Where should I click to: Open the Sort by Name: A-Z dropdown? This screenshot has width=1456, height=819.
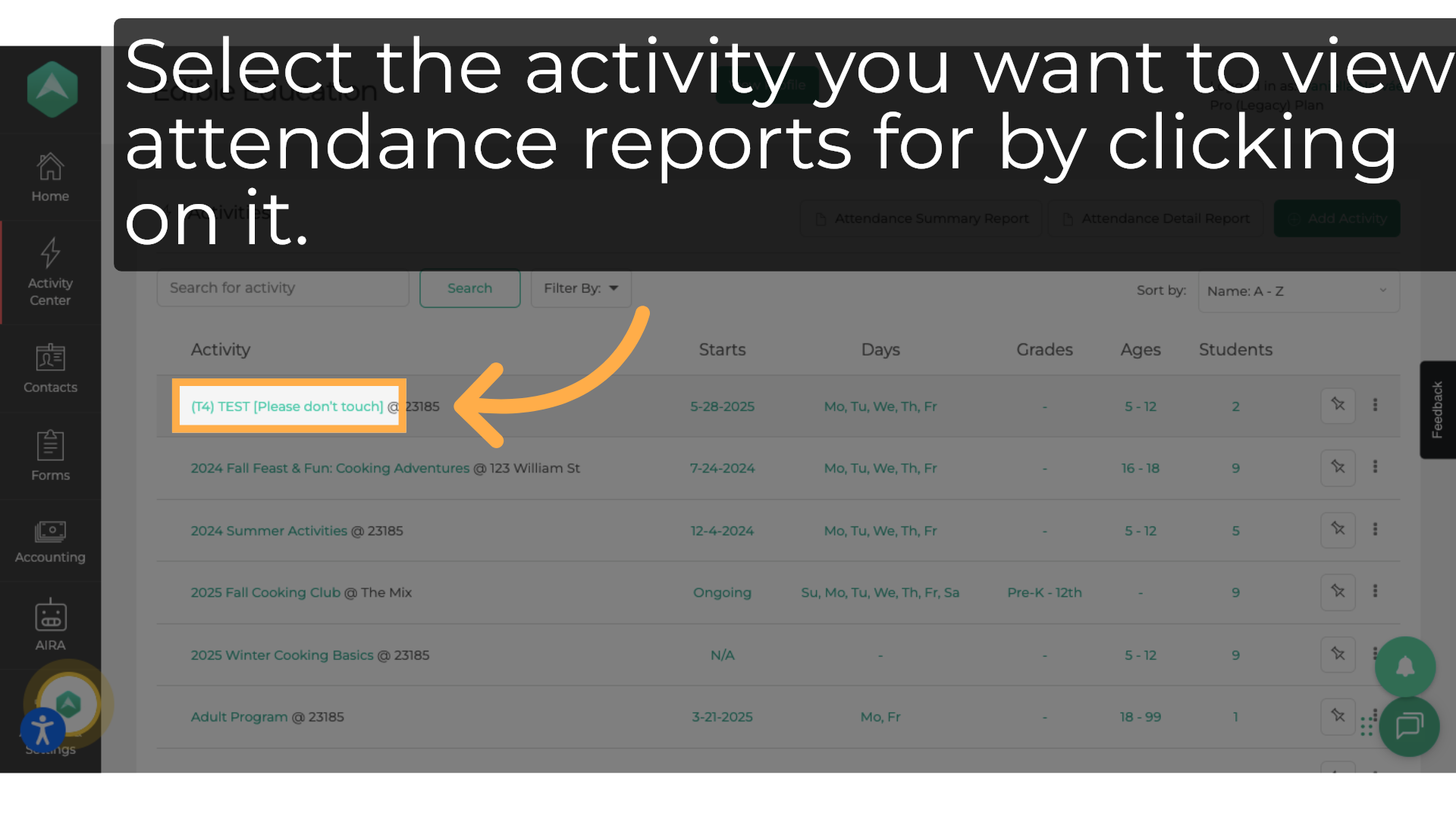[1298, 291]
